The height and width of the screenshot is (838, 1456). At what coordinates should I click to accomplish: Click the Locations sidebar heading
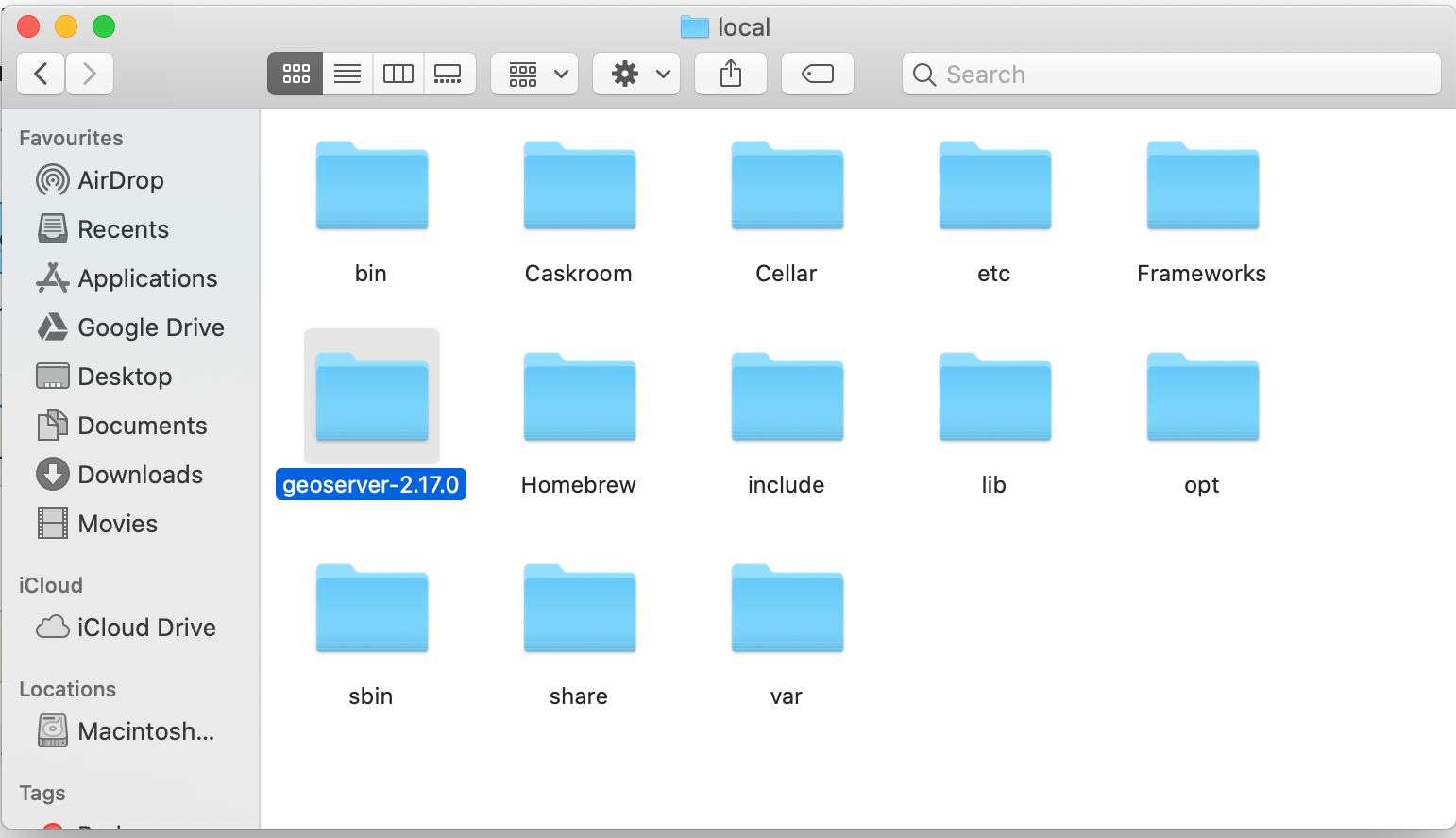pyautogui.click(x=67, y=689)
